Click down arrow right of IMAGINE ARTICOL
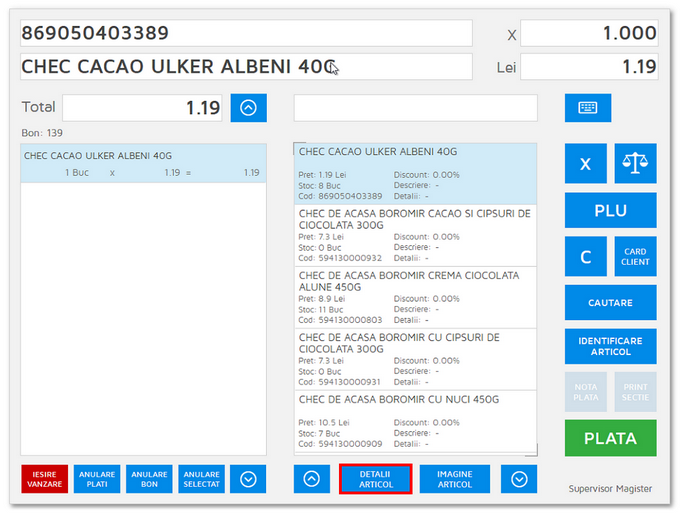 coord(519,479)
